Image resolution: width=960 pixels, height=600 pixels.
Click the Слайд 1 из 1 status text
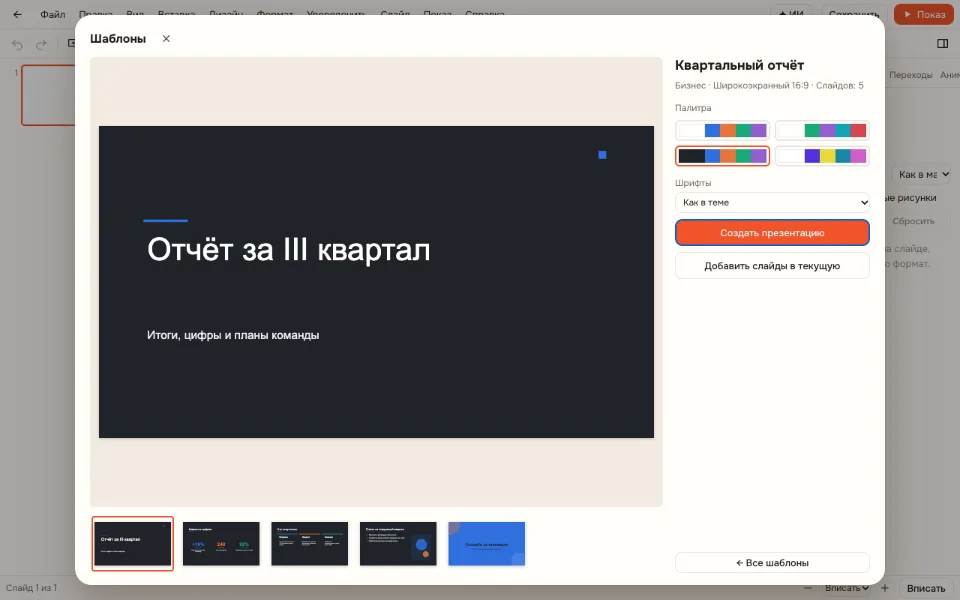(31, 588)
